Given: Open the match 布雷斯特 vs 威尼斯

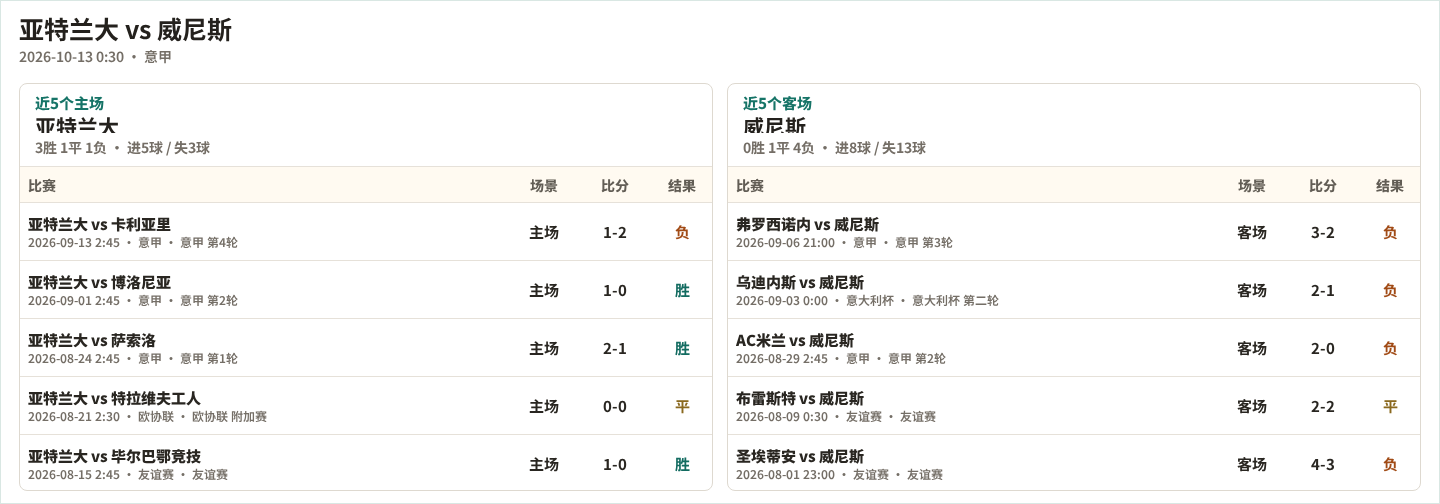Looking at the screenshot, I should 800,398.
